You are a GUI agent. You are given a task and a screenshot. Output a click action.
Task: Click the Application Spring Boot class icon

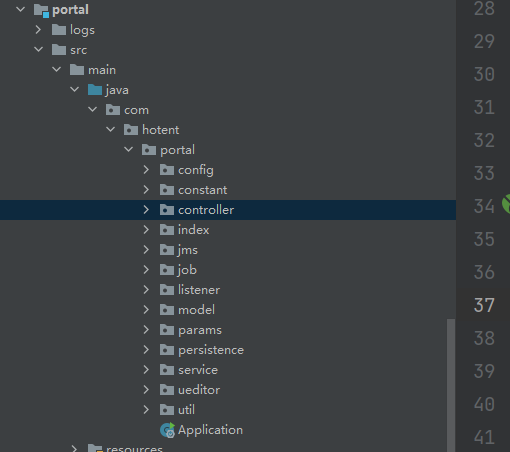(167, 430)
